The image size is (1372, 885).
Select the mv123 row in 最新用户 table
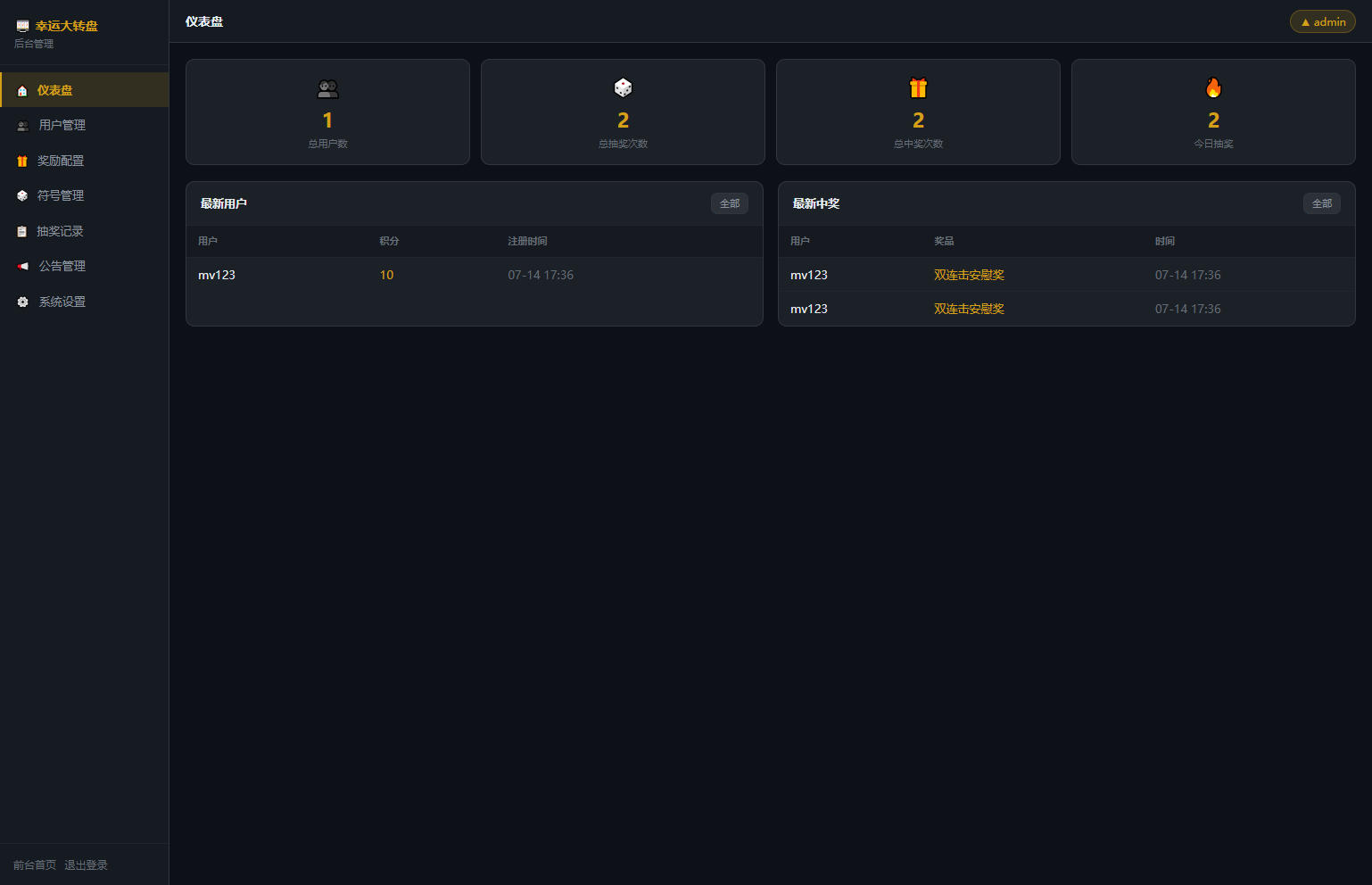(474, 275)
